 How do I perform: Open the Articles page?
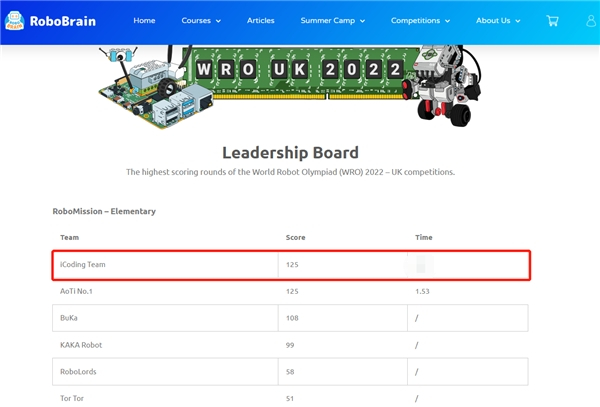(261, 21)
